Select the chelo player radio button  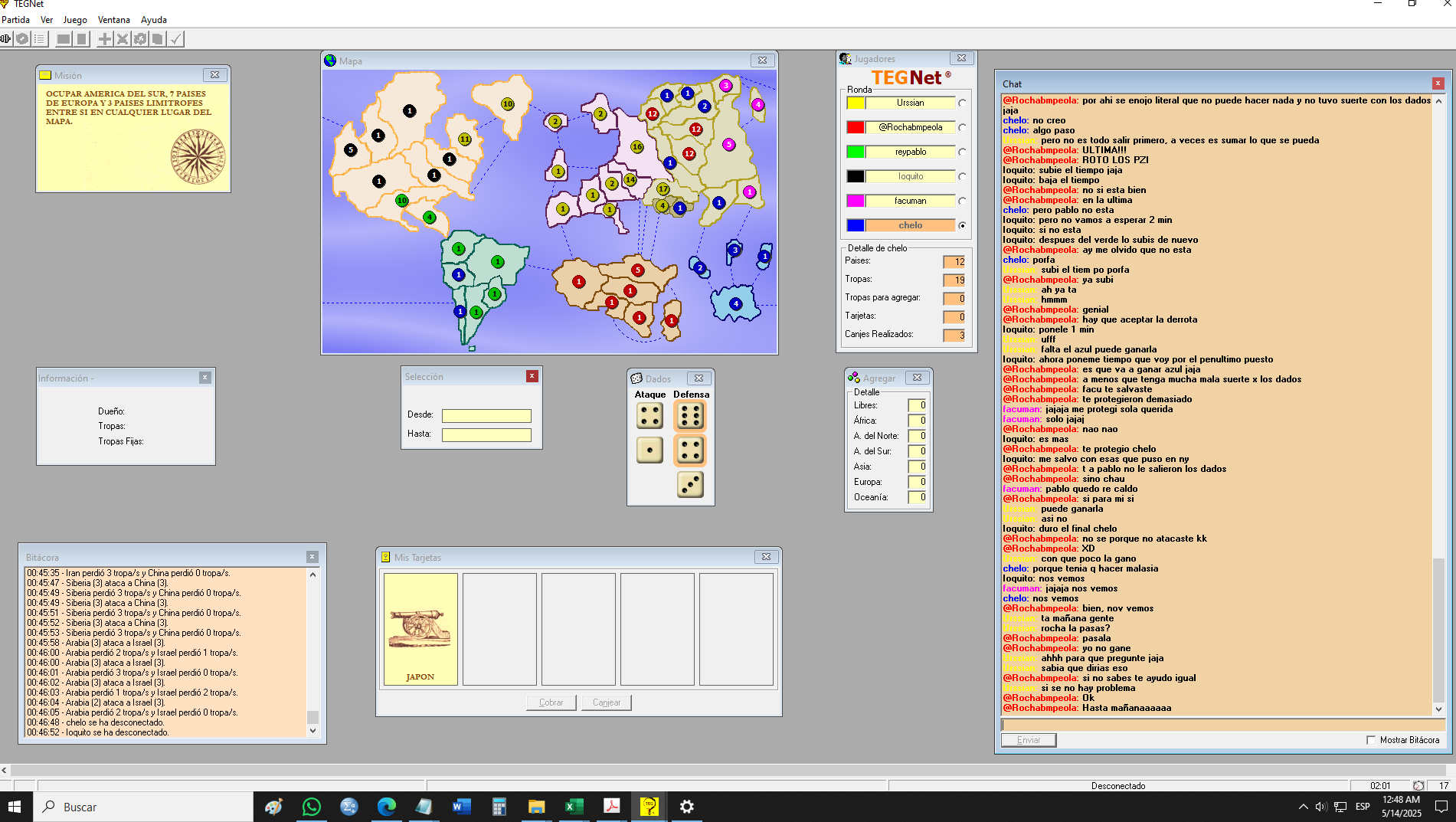coord(962,225)
